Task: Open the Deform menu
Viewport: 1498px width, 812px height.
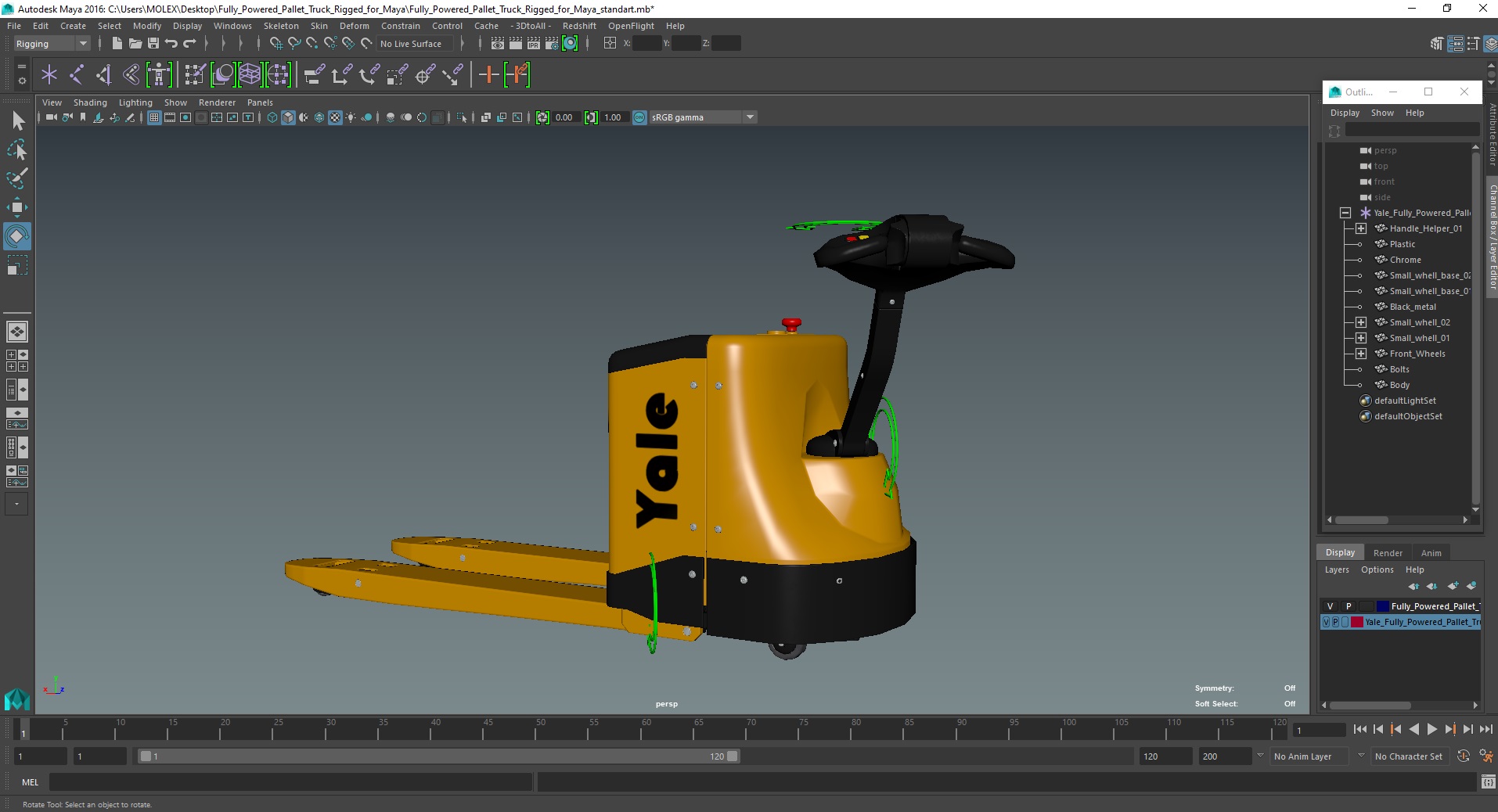Action: [x=354, y=26]
